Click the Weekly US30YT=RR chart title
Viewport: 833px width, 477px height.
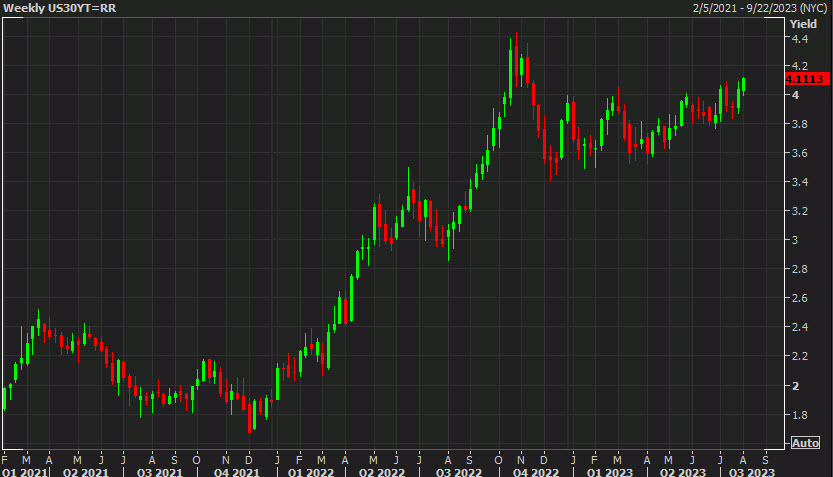[60, 8]
